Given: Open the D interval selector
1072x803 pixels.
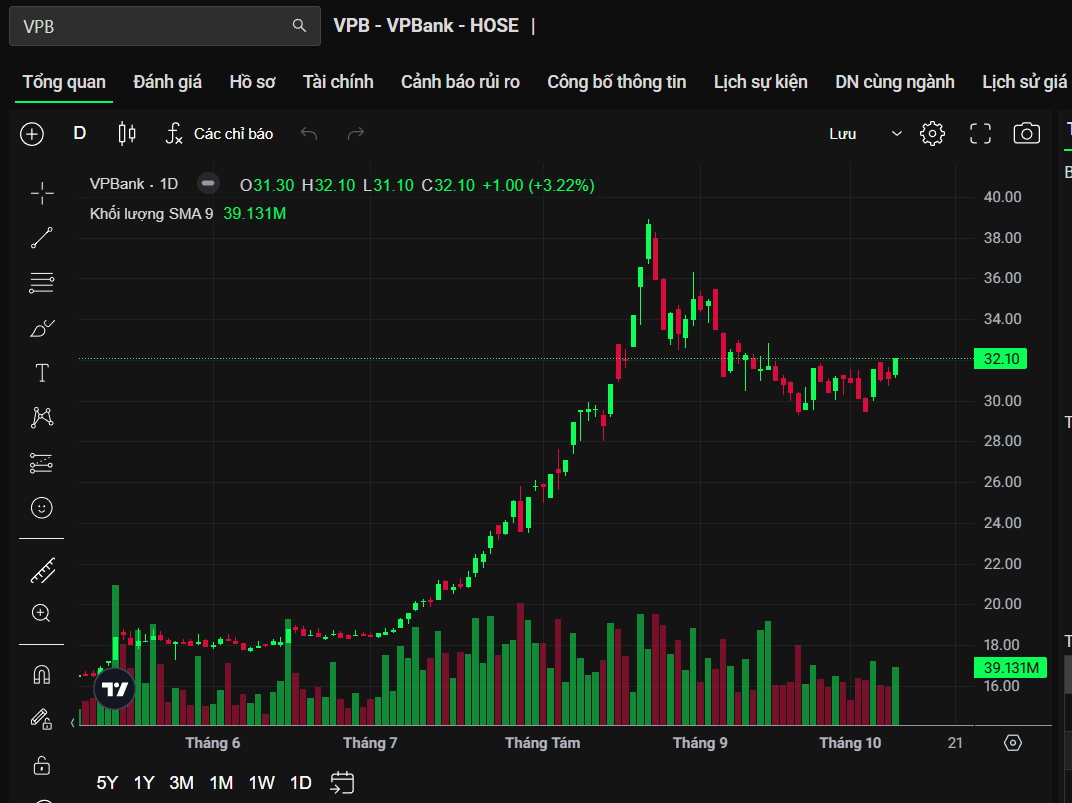Looking at the screenshot, I should [x=80, y=134].
